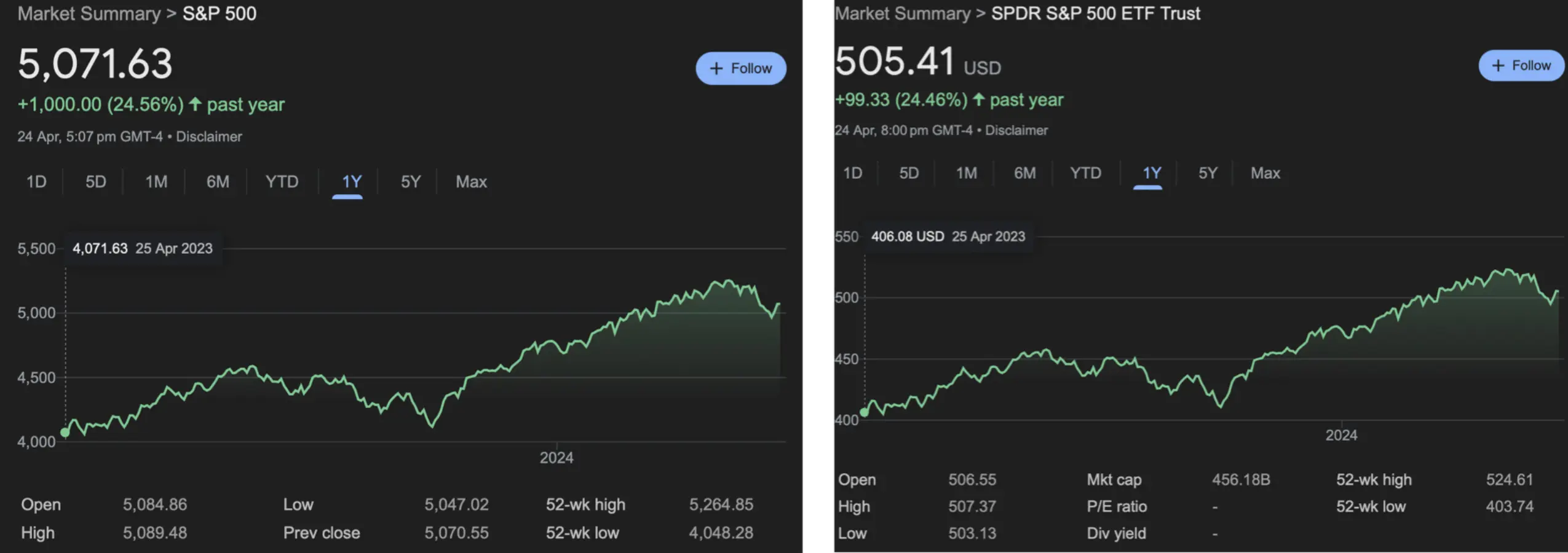Select YTD range on SPDR ETF chart
Screen dimensions: 1568x553
click(1085, 173)
